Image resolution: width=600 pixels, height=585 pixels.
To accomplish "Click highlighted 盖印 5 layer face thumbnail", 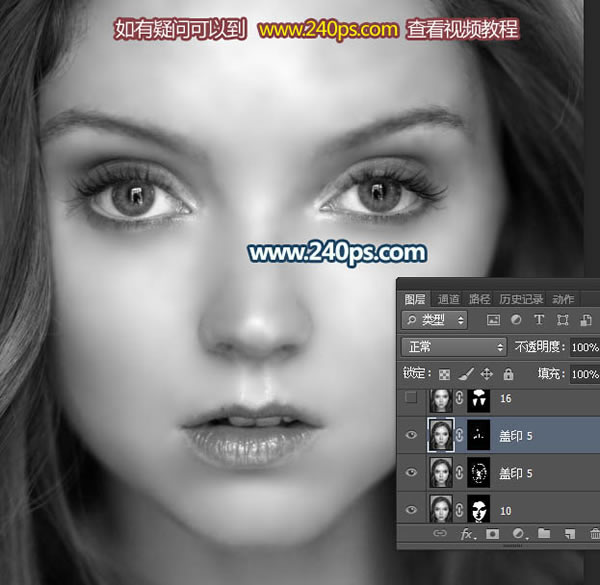I will [x=441, y=435].
